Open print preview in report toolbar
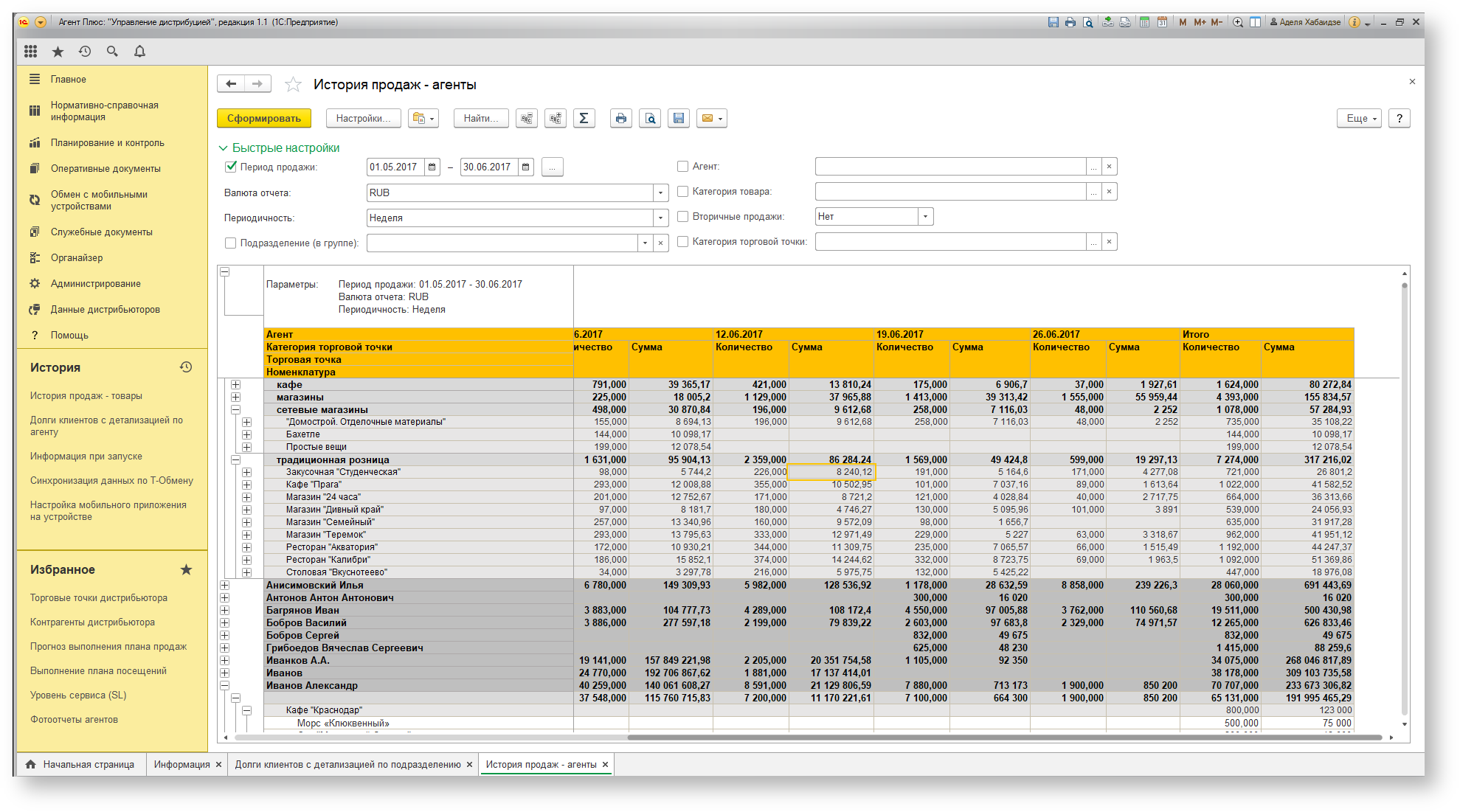1460x812 pixels. coord(650,118)
